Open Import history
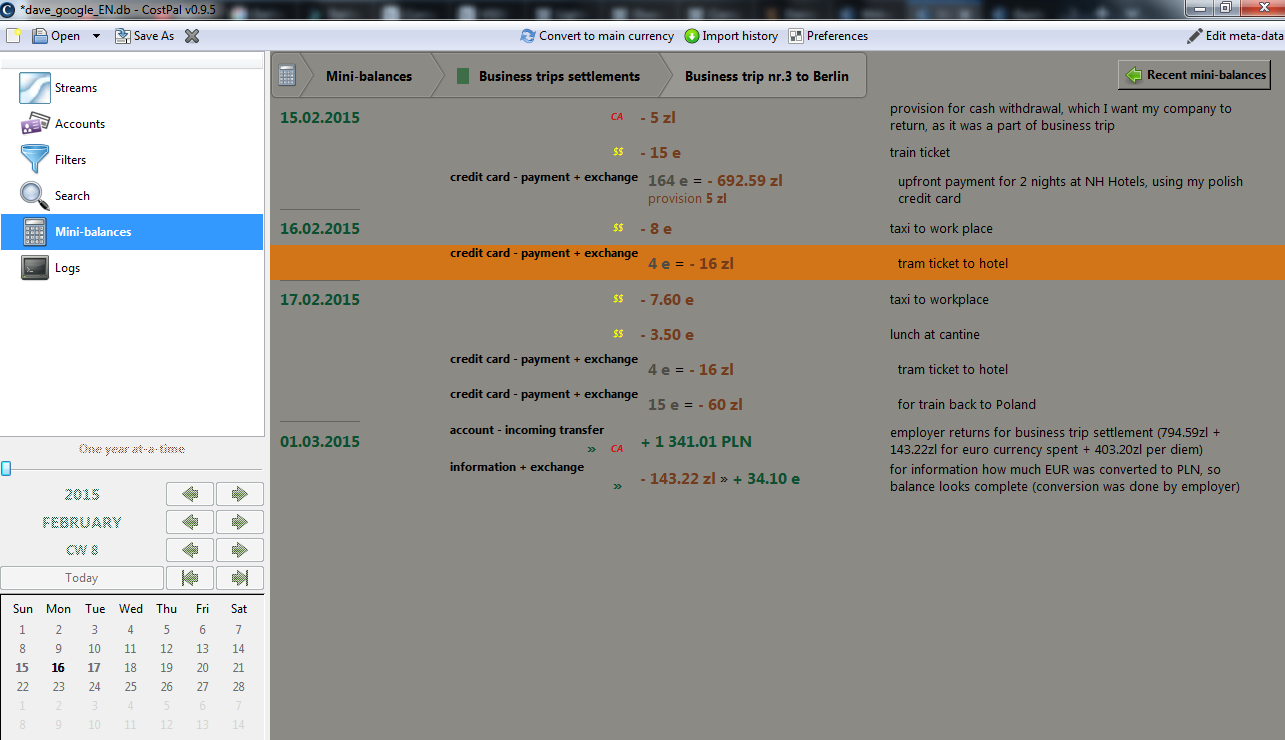1285x740 pixels. [731, 36]
